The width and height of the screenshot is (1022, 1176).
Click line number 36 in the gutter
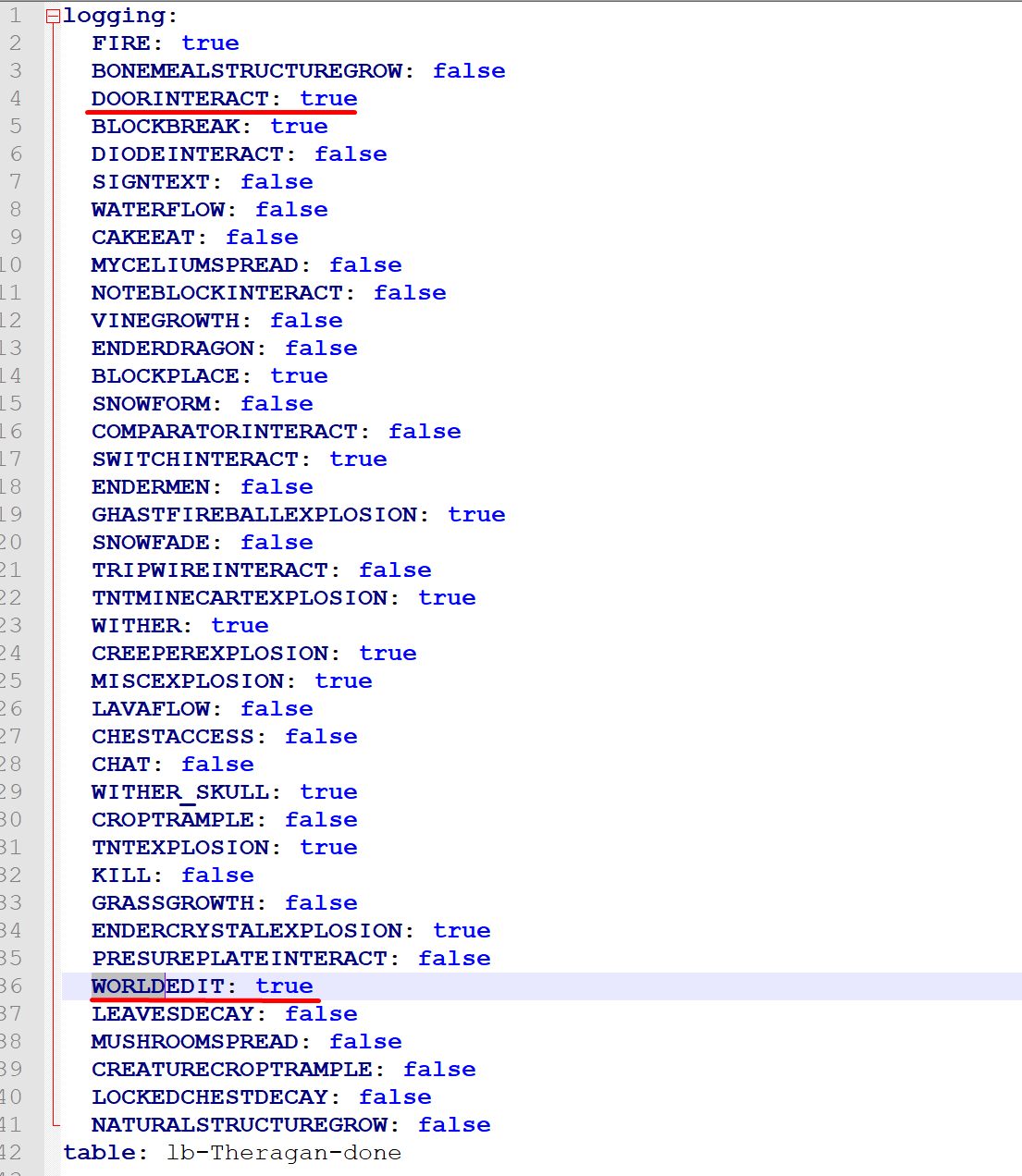point(14,986)
